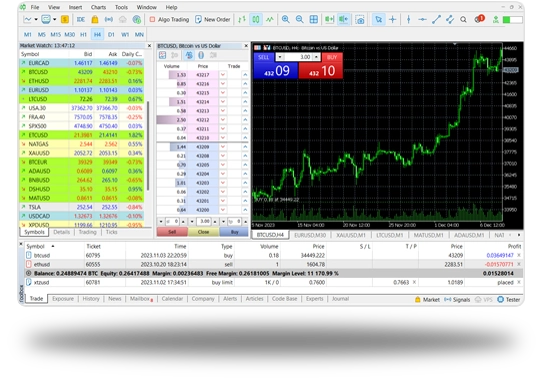540x383 pixels.
Task: Toggle Algo Trading on or off
Action: click(169, 20)
